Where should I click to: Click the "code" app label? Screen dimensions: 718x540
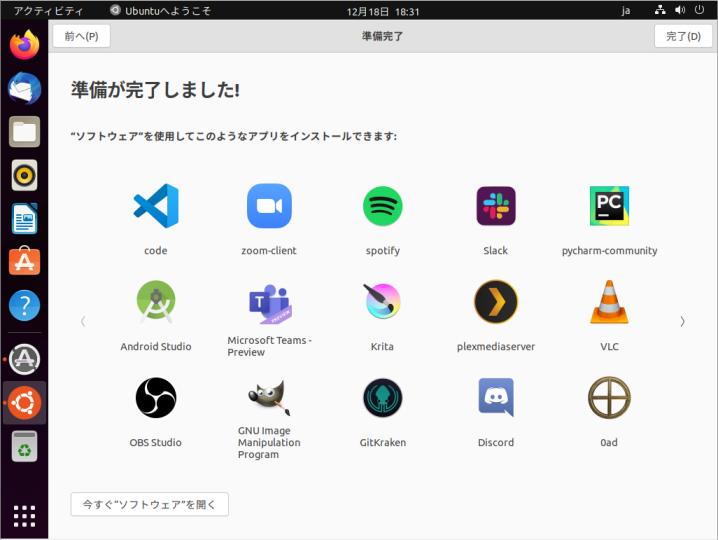(x=156, y=251)
